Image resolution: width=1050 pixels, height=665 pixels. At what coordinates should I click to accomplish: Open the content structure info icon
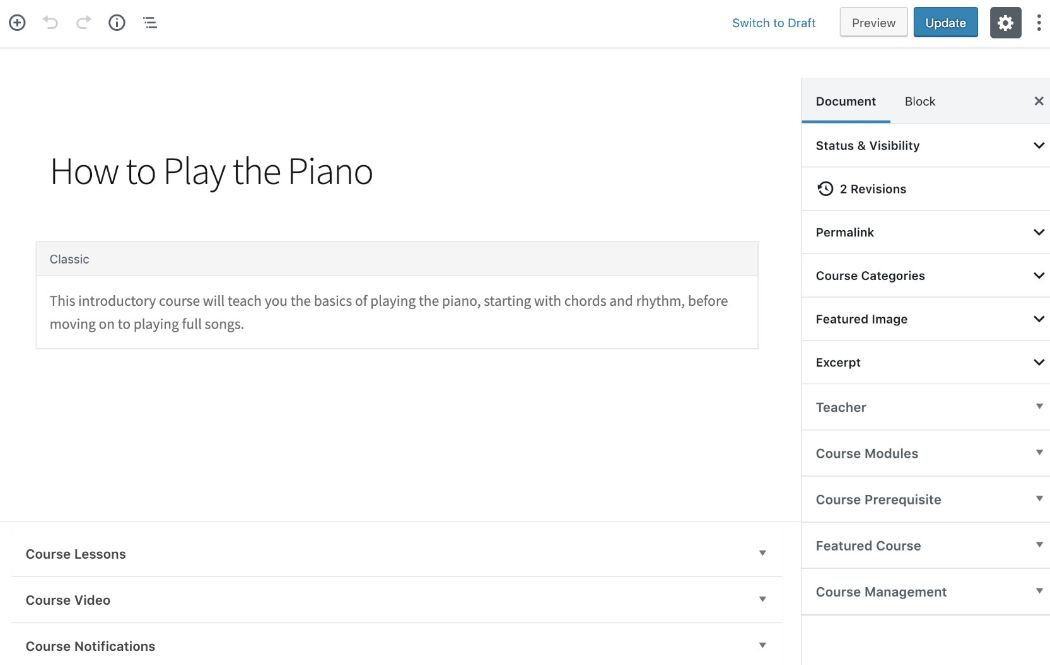[x=117, y=22]
